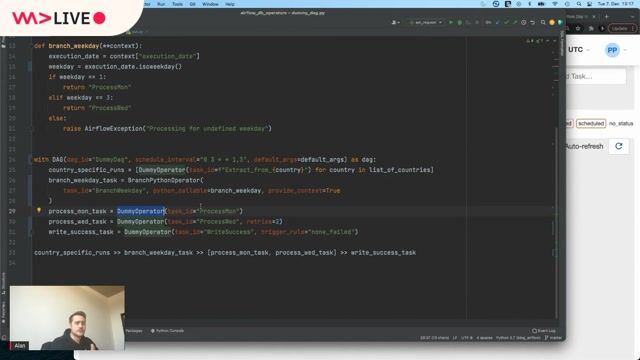Image resolution: width=640 pixels, height=360 pixels.
Task: Click the UTF-8 encoding status bar entry
Action: (467, 338)
